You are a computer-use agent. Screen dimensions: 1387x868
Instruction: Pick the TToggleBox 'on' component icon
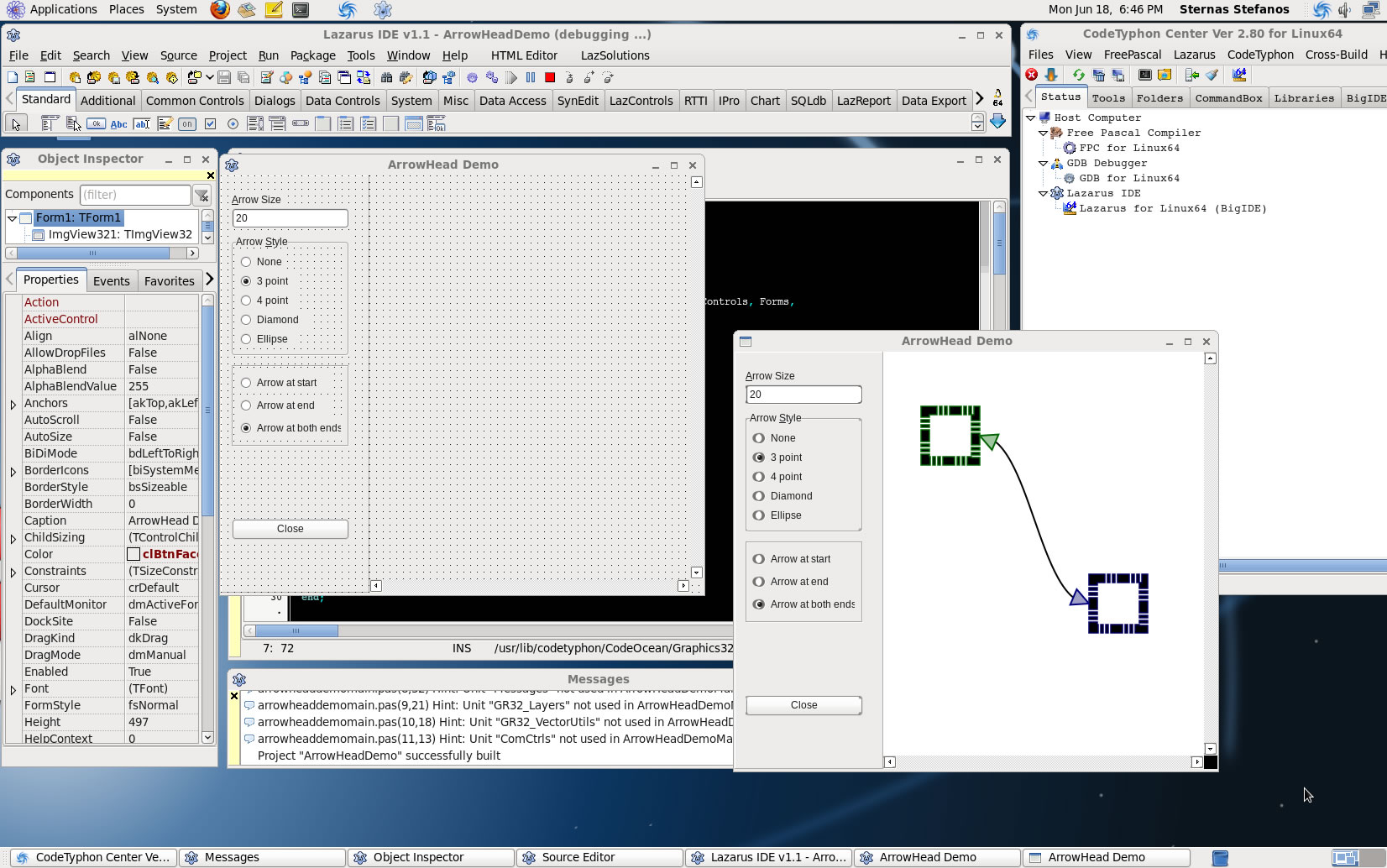click(x=186, y=124)
